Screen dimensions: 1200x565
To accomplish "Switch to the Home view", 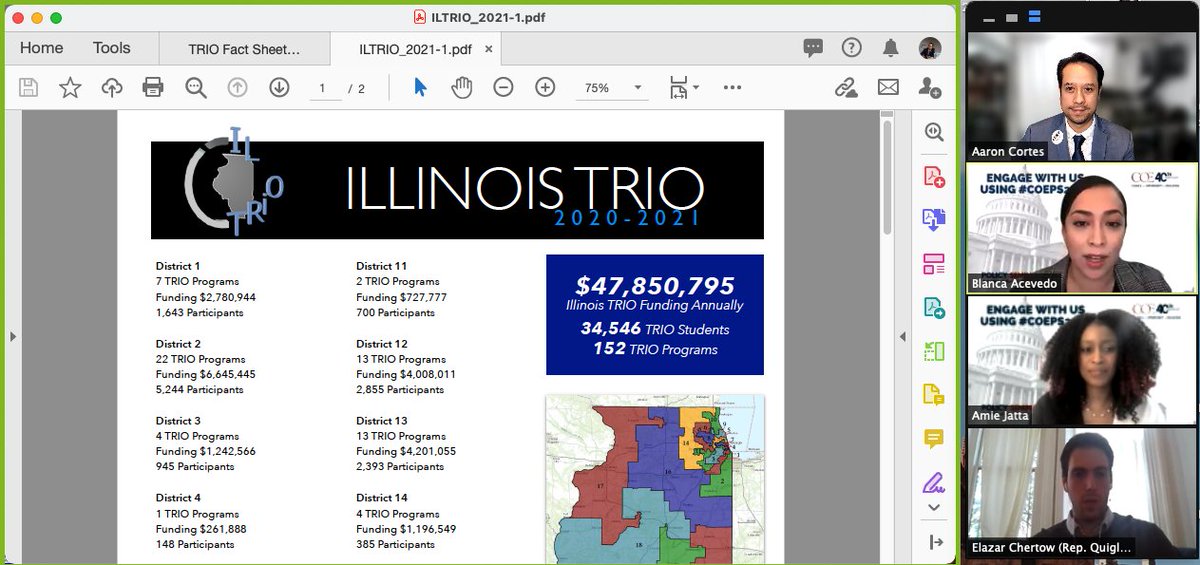I will (41, 48).
